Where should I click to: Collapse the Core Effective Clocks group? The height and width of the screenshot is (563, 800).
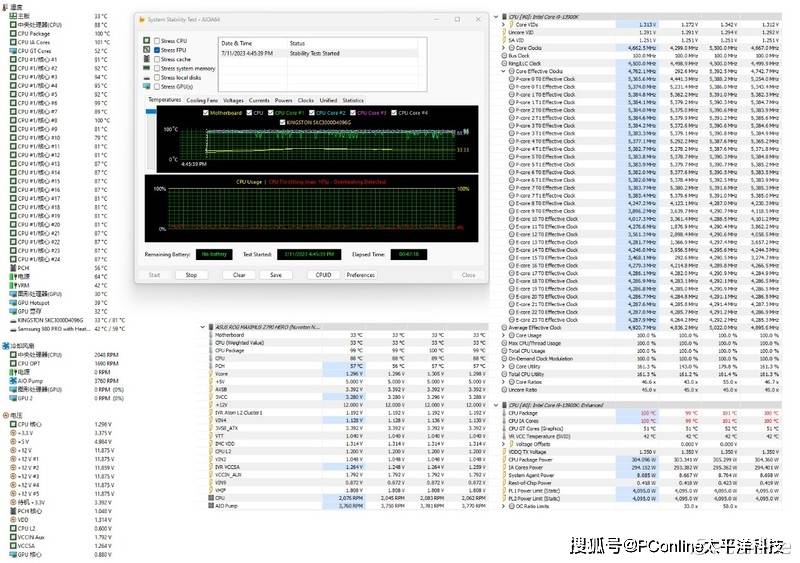pos(505,71)
